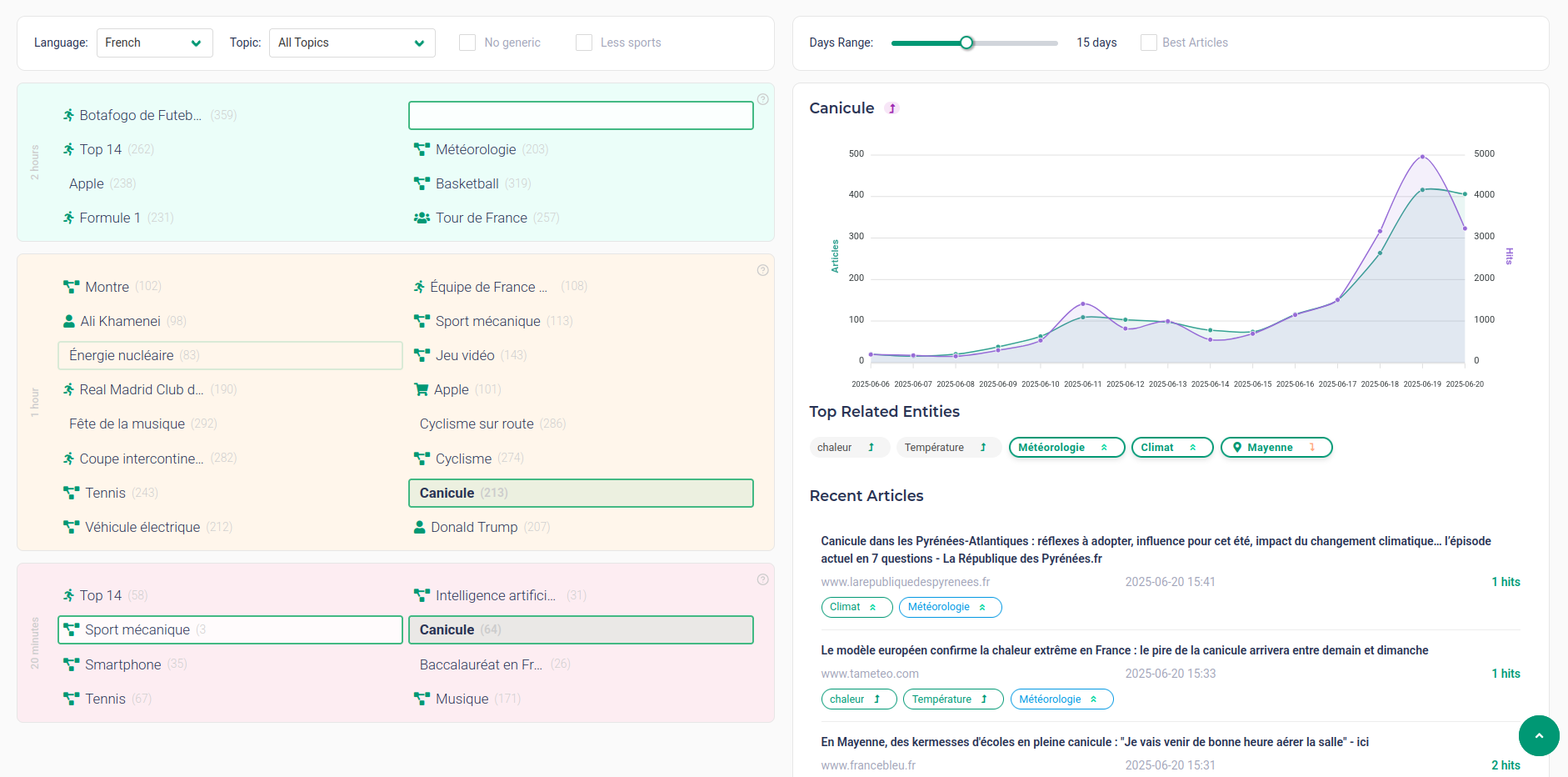Click the person icon beside Ali Khamenei
Image resolution: width=1568 pixels, height=777 pixels.
pos(67,321)
